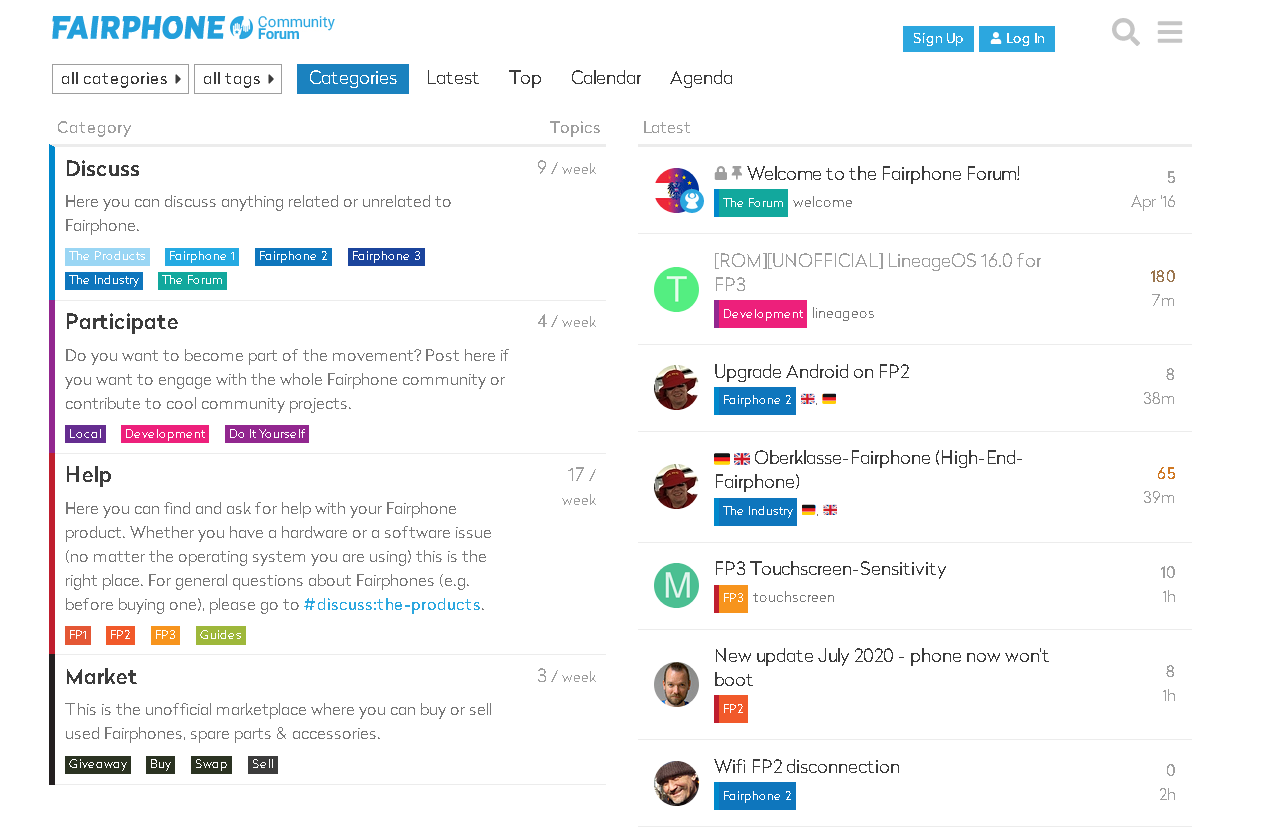Open the hamburger menu icon

[1170, 32]
